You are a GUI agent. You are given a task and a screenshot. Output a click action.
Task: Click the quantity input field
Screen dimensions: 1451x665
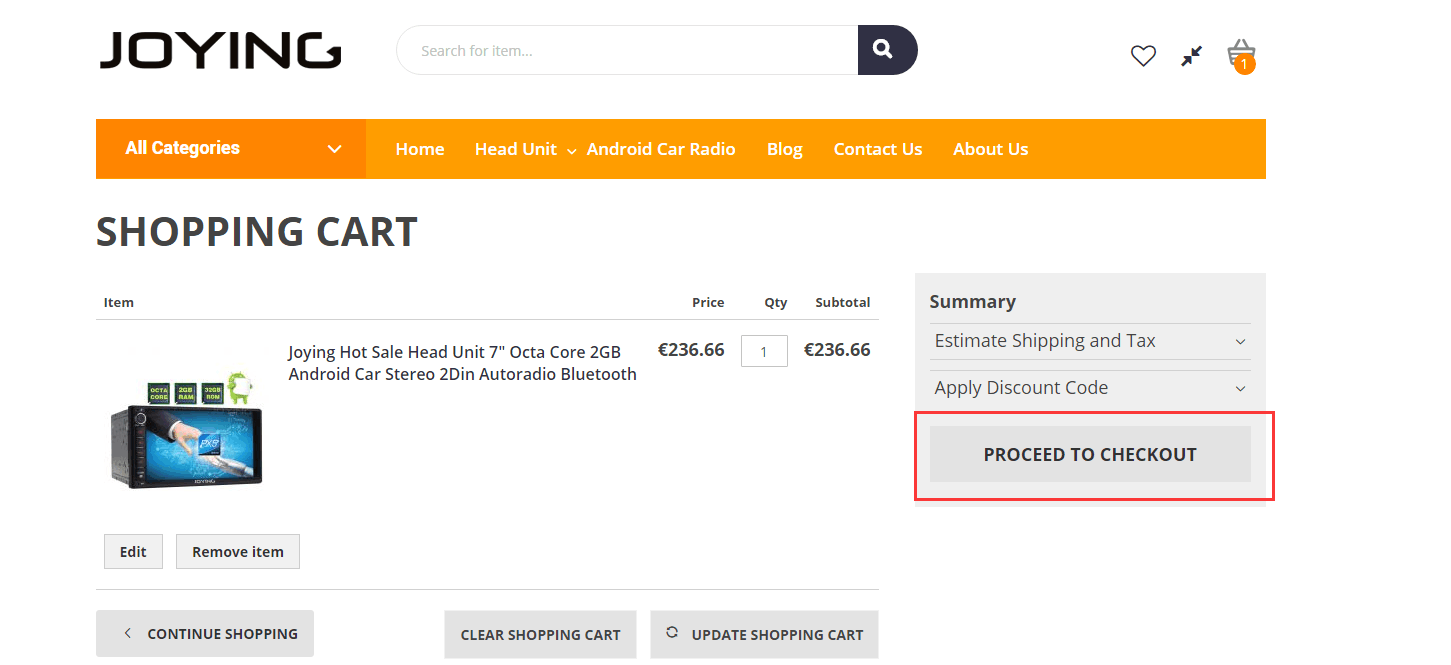tap(764, 351)
